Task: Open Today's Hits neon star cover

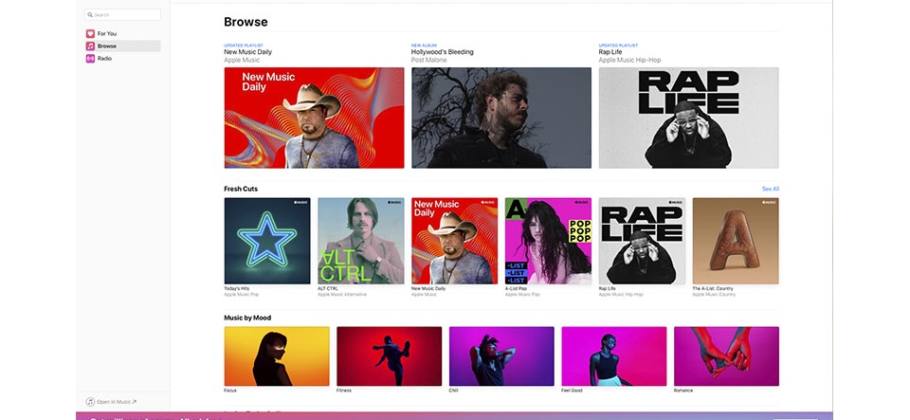Action: 267,241
